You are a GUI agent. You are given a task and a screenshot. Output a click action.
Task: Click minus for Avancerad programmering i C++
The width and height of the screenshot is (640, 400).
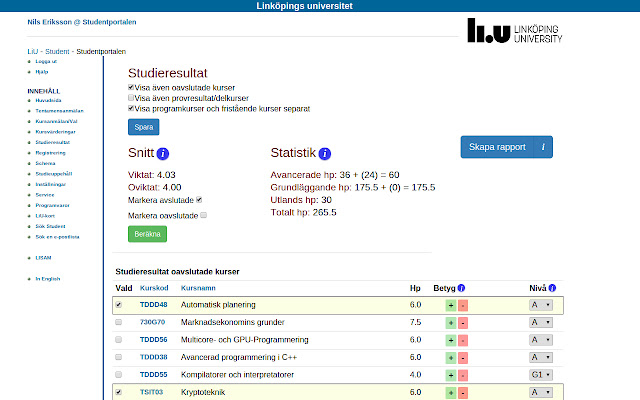pyautogui.click(x=463, y=358)
